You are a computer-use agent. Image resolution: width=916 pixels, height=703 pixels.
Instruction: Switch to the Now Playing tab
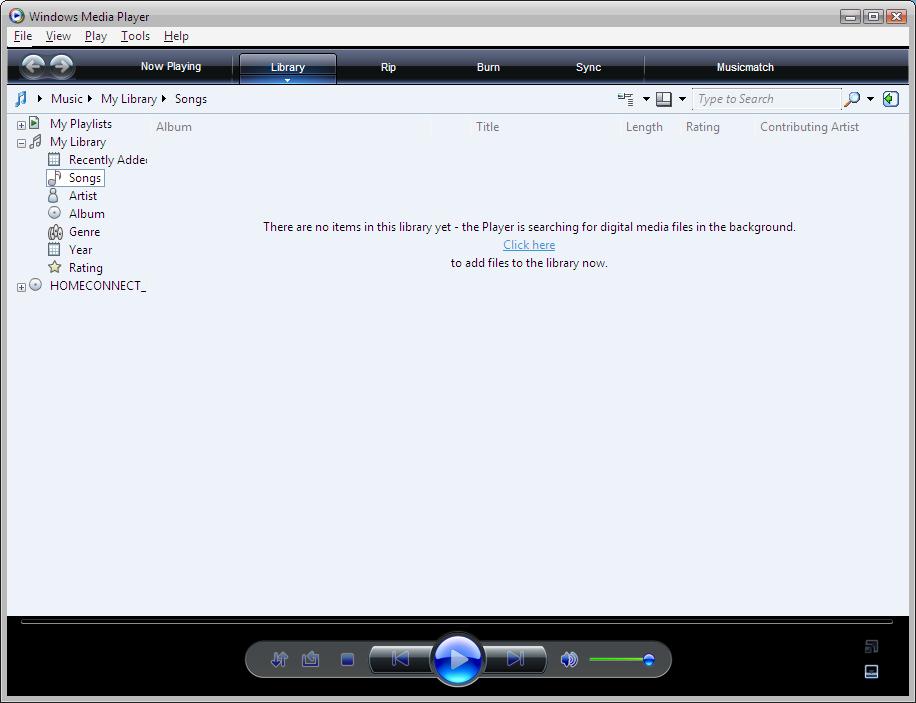(171, 67)
